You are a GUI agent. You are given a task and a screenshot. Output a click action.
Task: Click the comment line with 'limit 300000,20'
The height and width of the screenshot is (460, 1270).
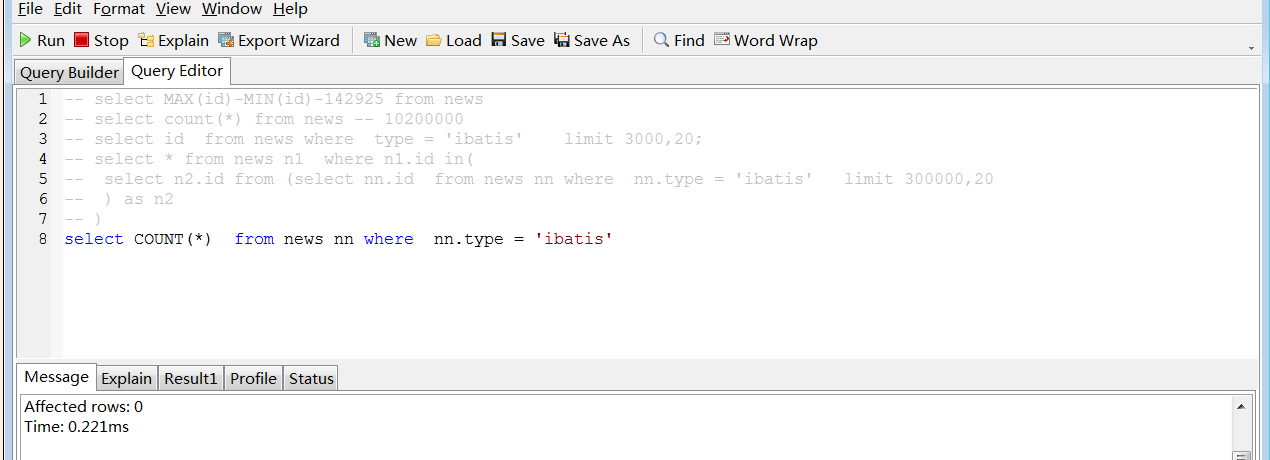[529, 179]
